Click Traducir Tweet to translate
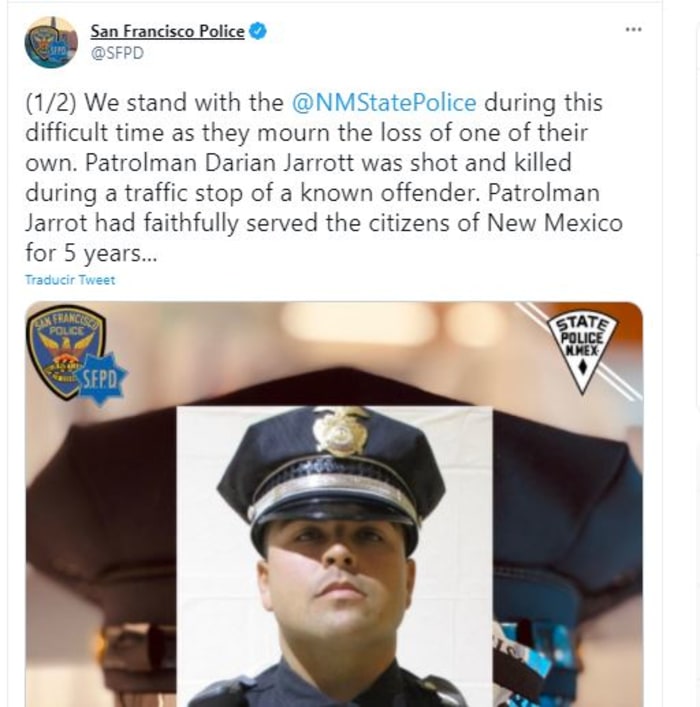Viewport: 700px width, 707px height. [70, 280]
